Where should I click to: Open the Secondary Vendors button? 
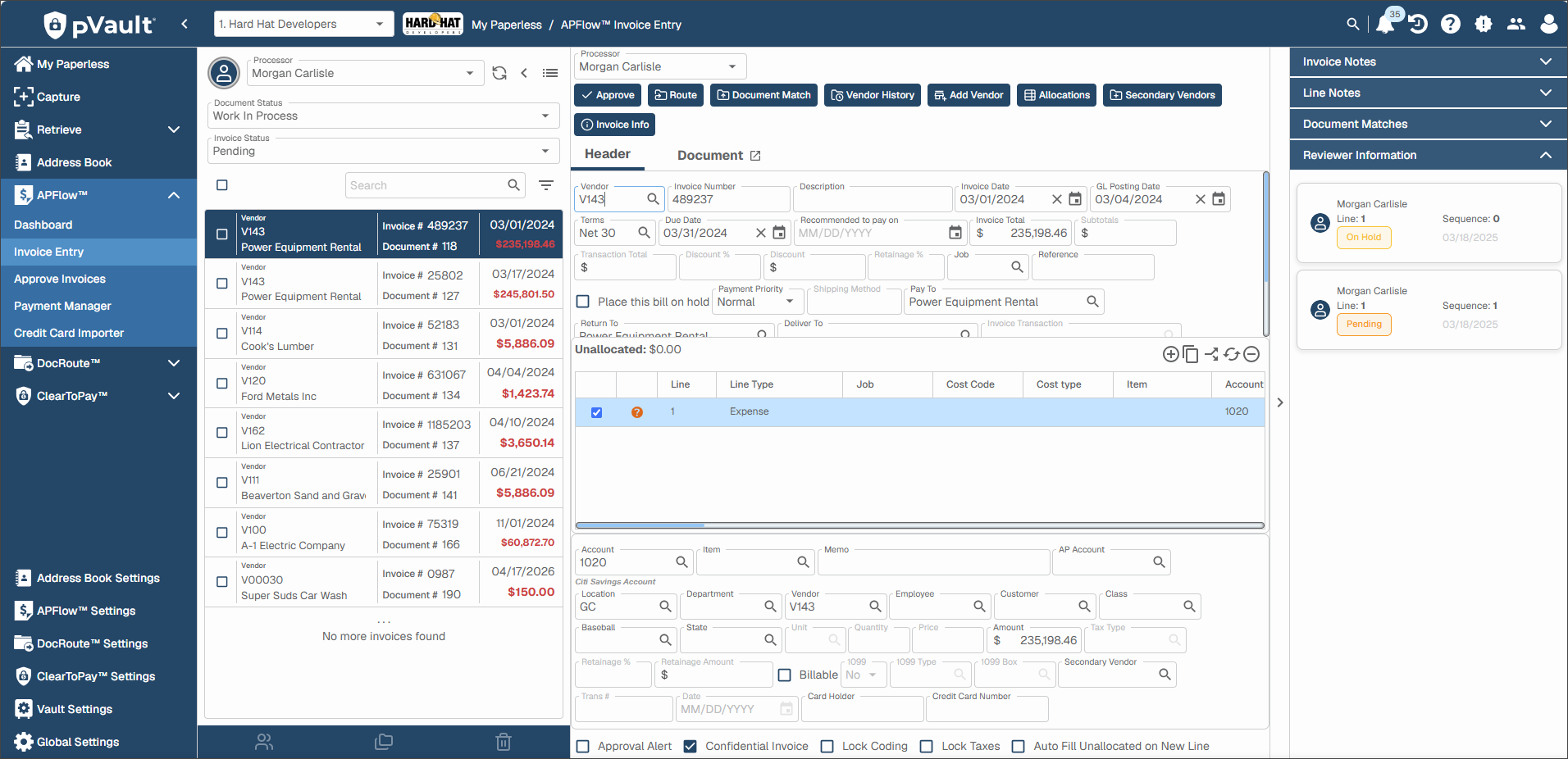click(1162, 95)
